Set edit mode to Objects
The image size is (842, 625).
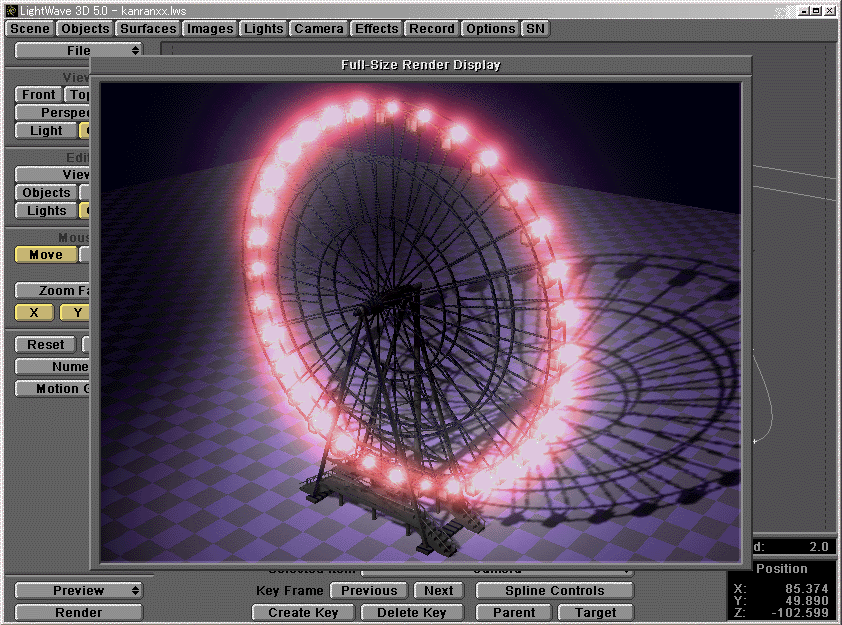click(45, 192)
